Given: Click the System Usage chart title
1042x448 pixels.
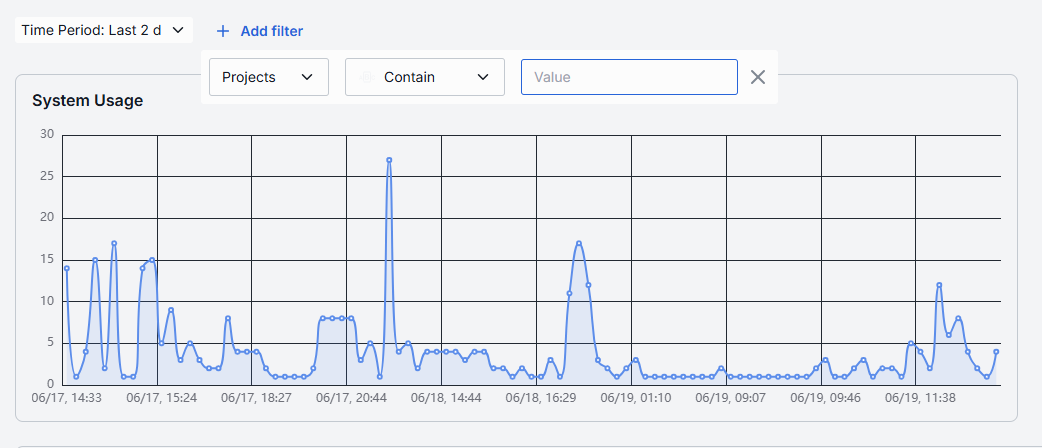Looking at the screenshot, I should (x=88, y=101).
